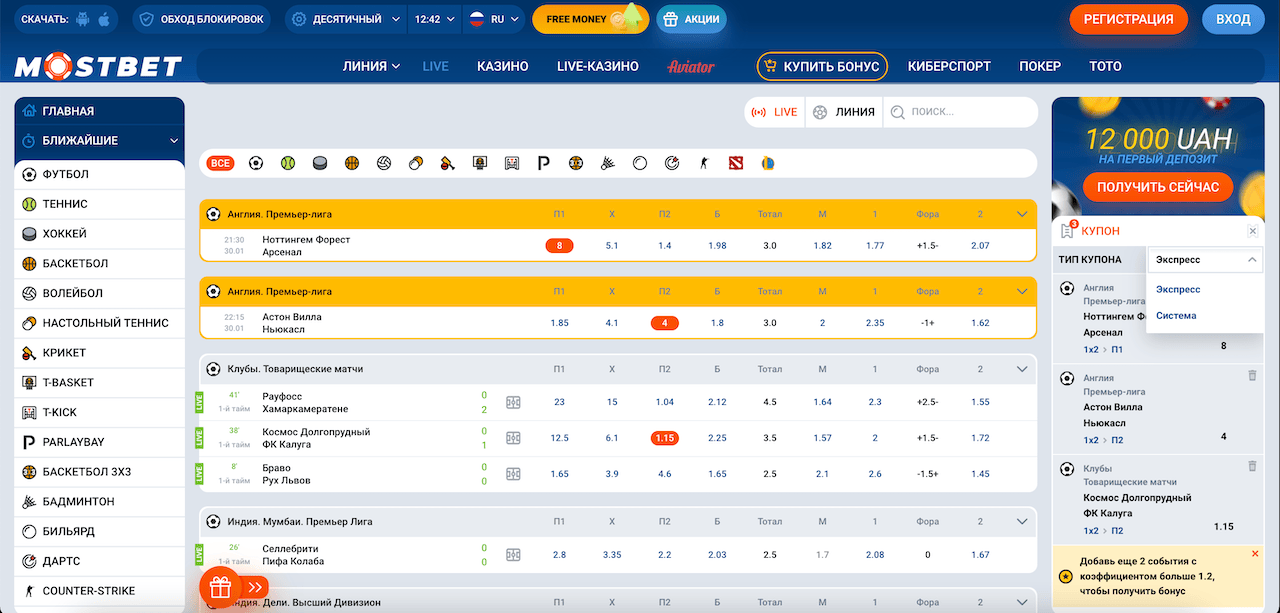Switch to LIVE mode beside the search field
1280x613 pixels.
tap(774, 112)
